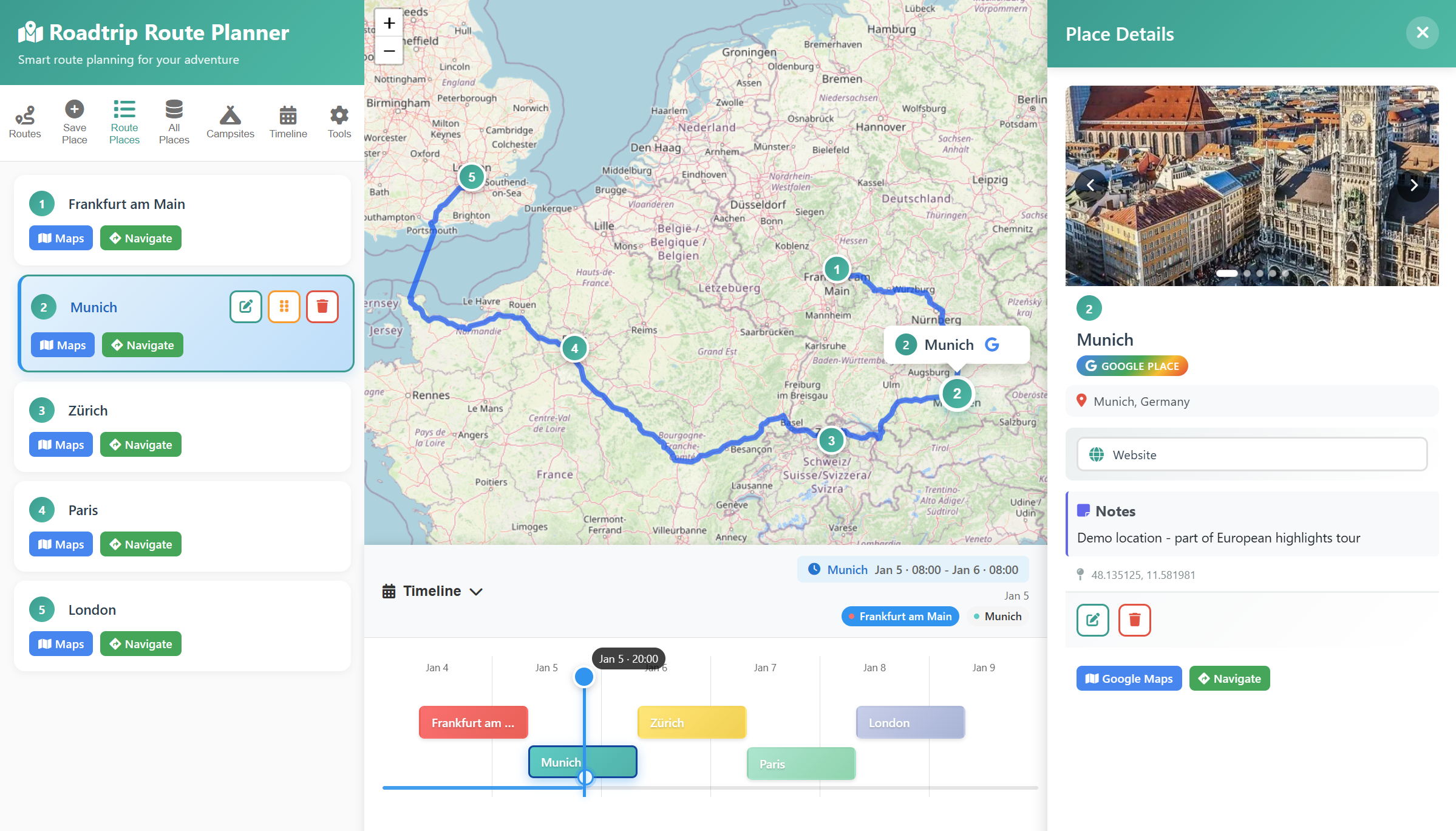
Task: View previous photo using the left arrow
Action: point(1090,185)
